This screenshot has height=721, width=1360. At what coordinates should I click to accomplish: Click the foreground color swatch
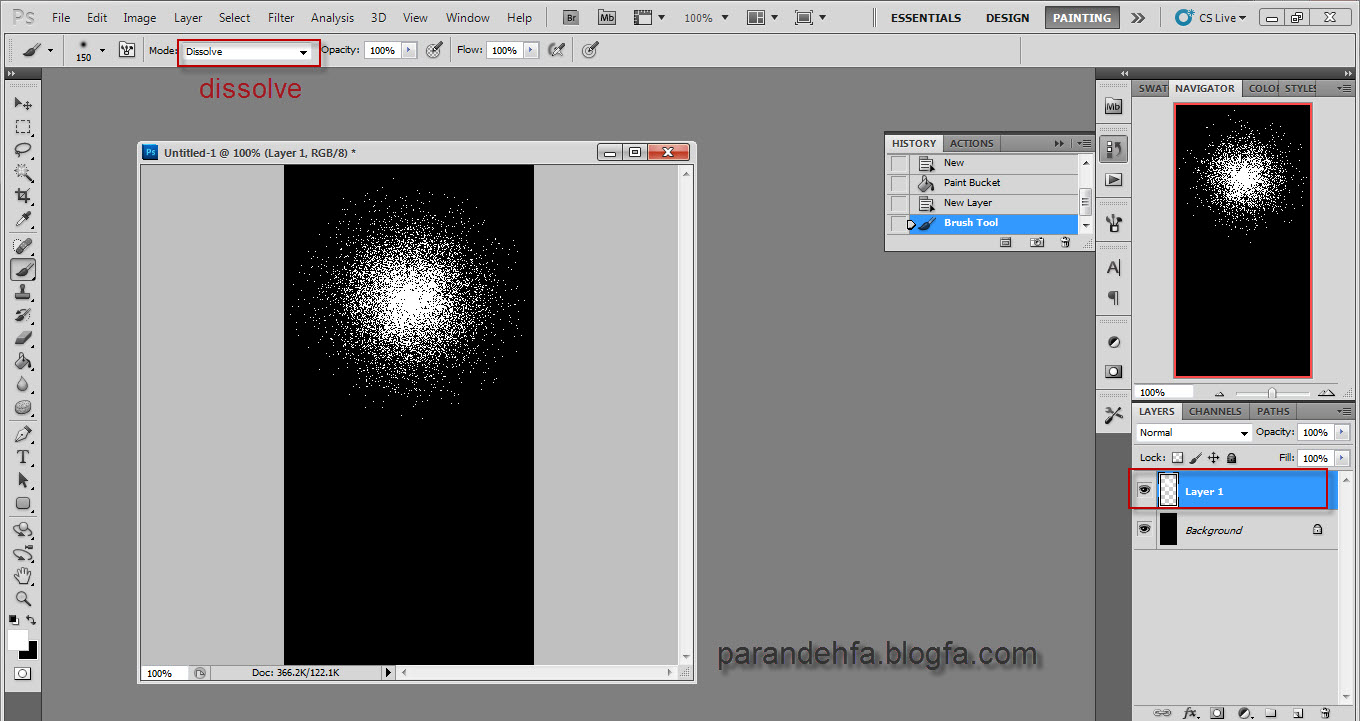tap(18, 639)
